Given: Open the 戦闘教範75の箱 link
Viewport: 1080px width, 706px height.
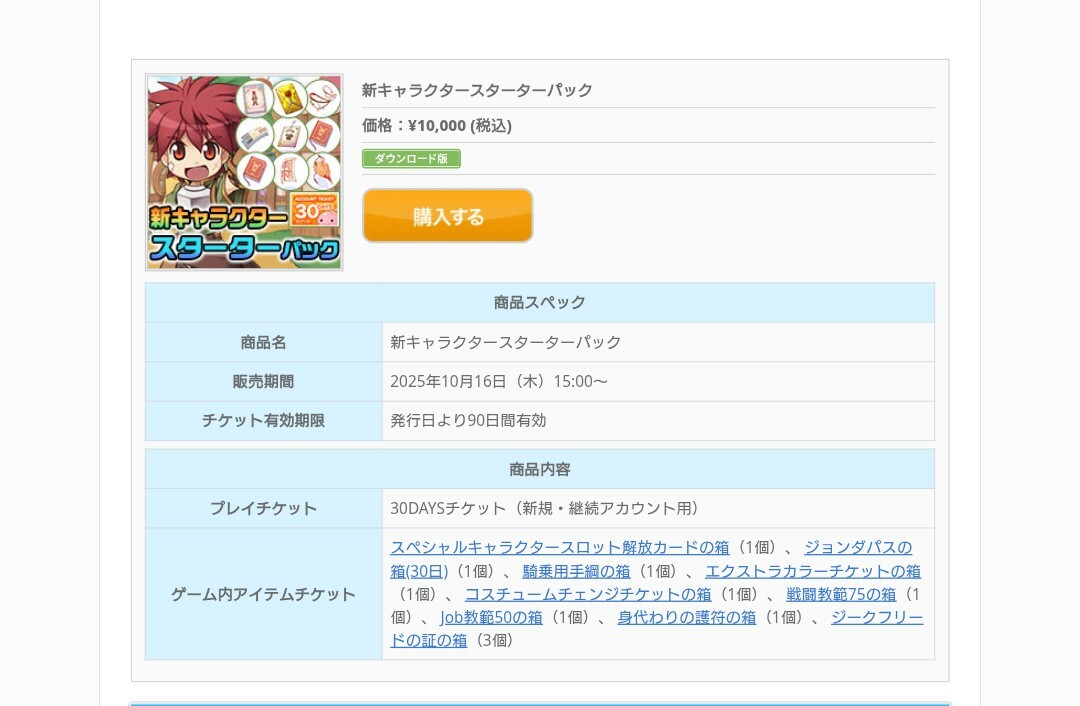Looking at the screenshot, I should (841, 594).
